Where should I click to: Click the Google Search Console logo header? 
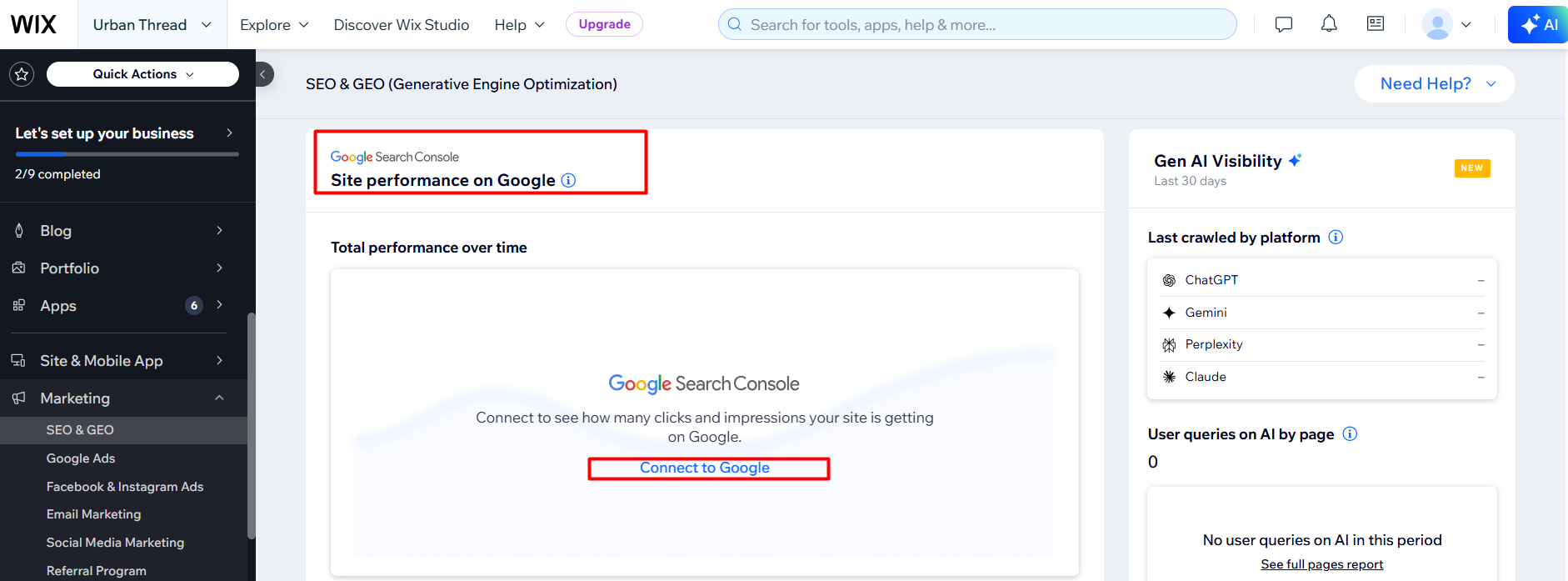click(x=395, y=157)
